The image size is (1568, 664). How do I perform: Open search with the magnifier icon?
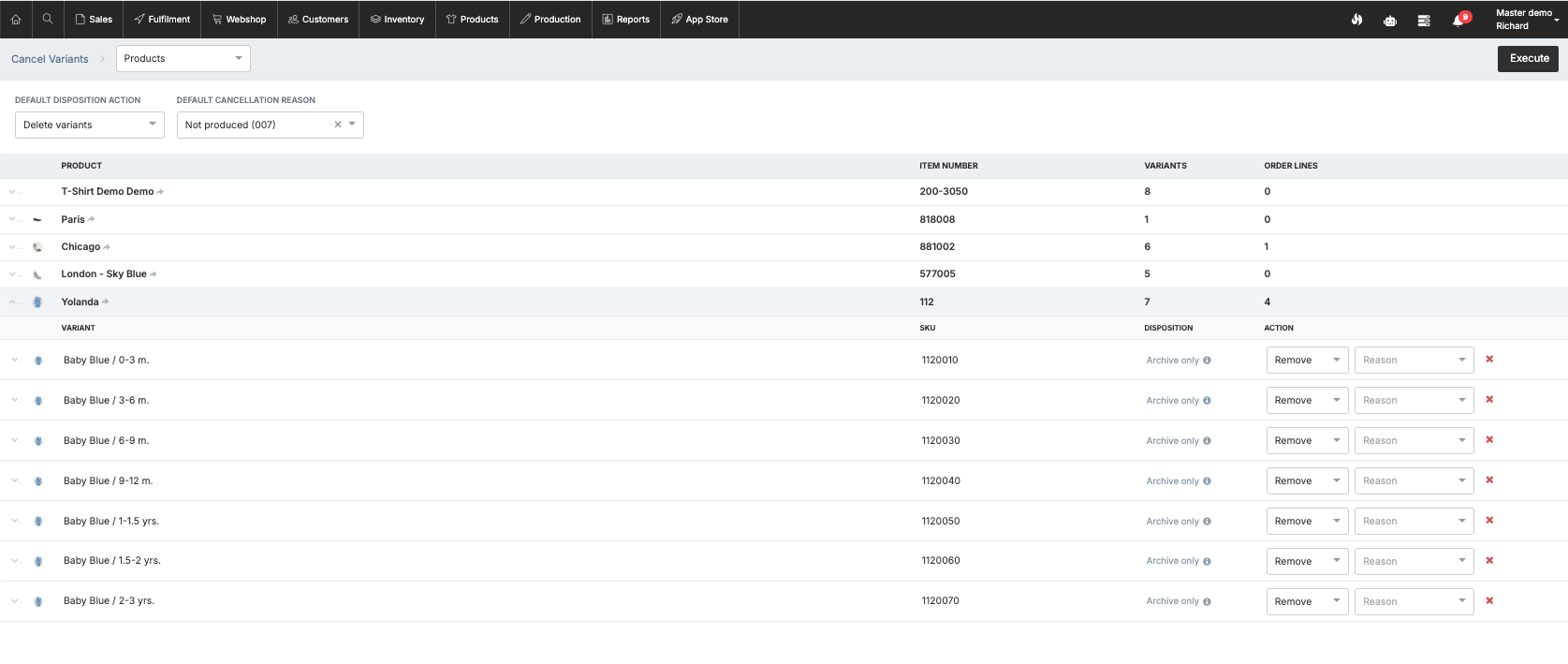[48, 19]
